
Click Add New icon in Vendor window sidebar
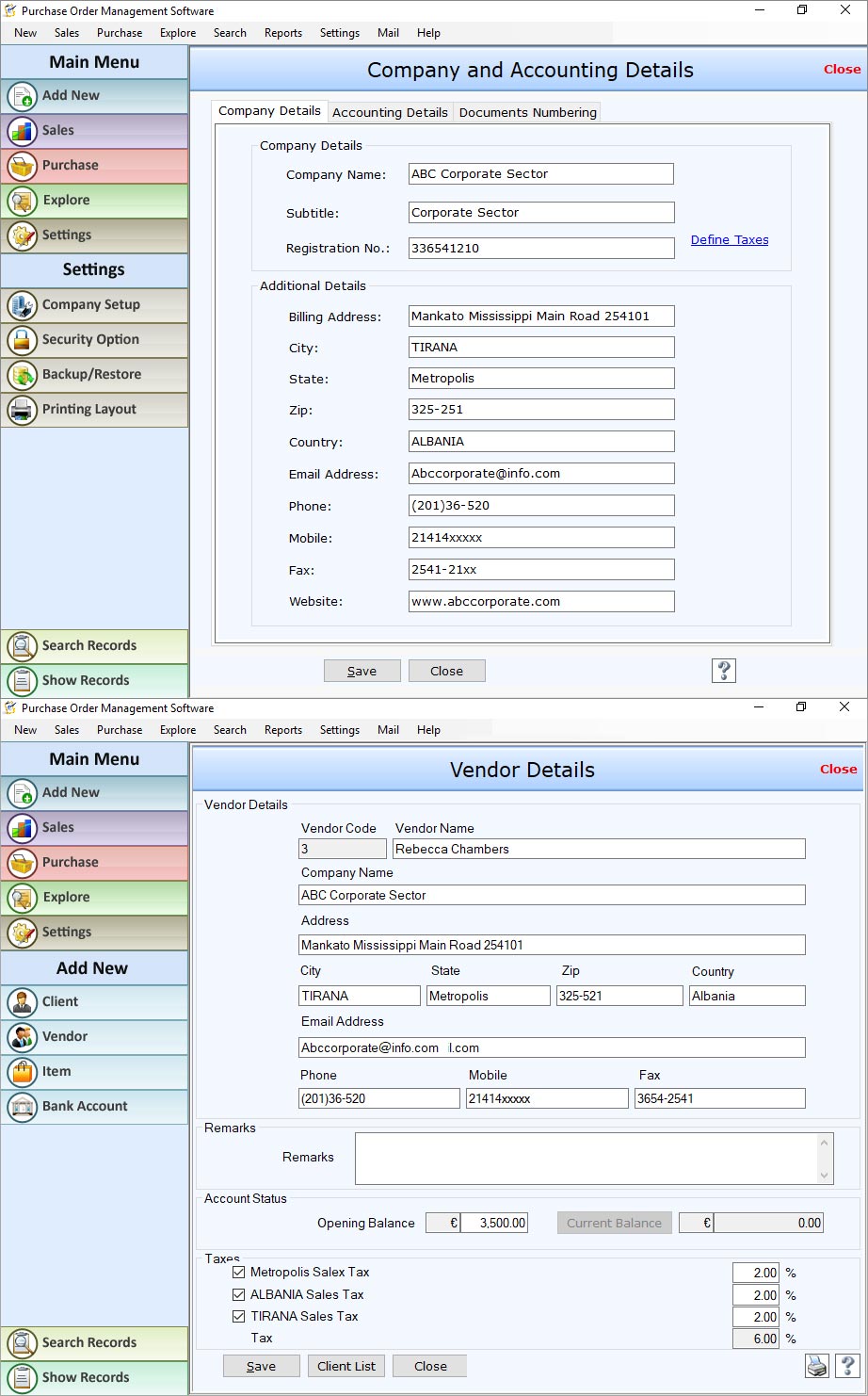pos(22,793)
